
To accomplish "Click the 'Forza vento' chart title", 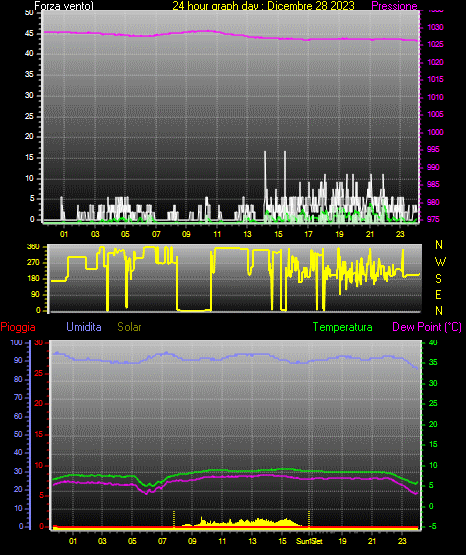I will 64,6.
